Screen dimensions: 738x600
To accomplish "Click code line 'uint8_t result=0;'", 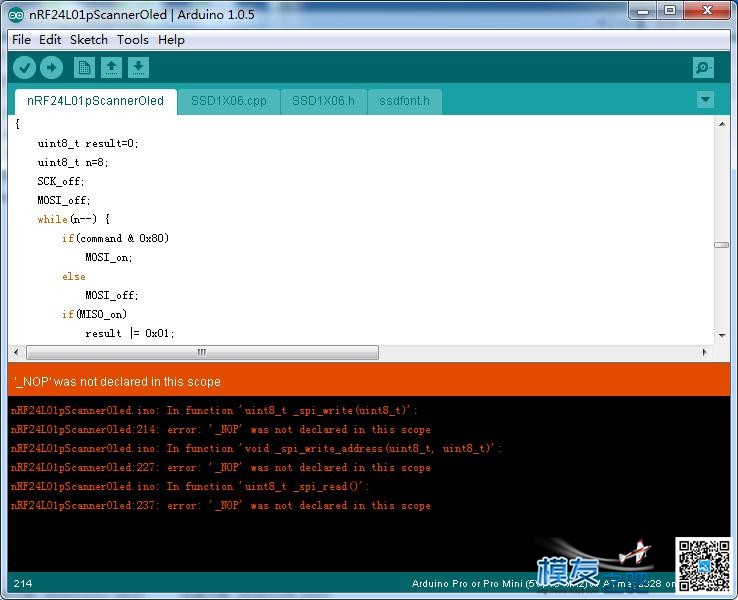I will click(x=88, y=144).
